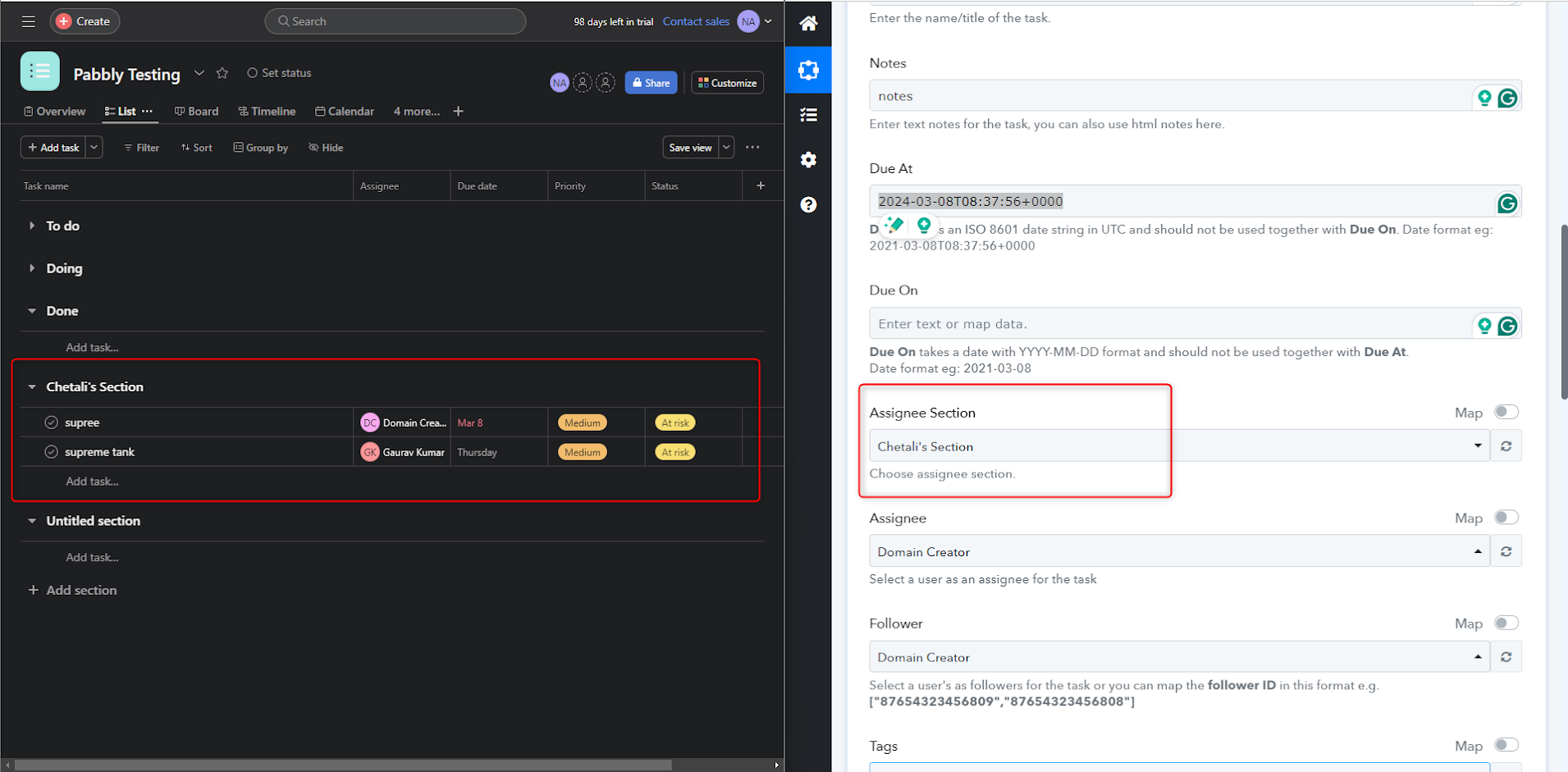Viewport: 1568px width, 772px height.
Task: Expand the Doing section
Action: point(32,268)
